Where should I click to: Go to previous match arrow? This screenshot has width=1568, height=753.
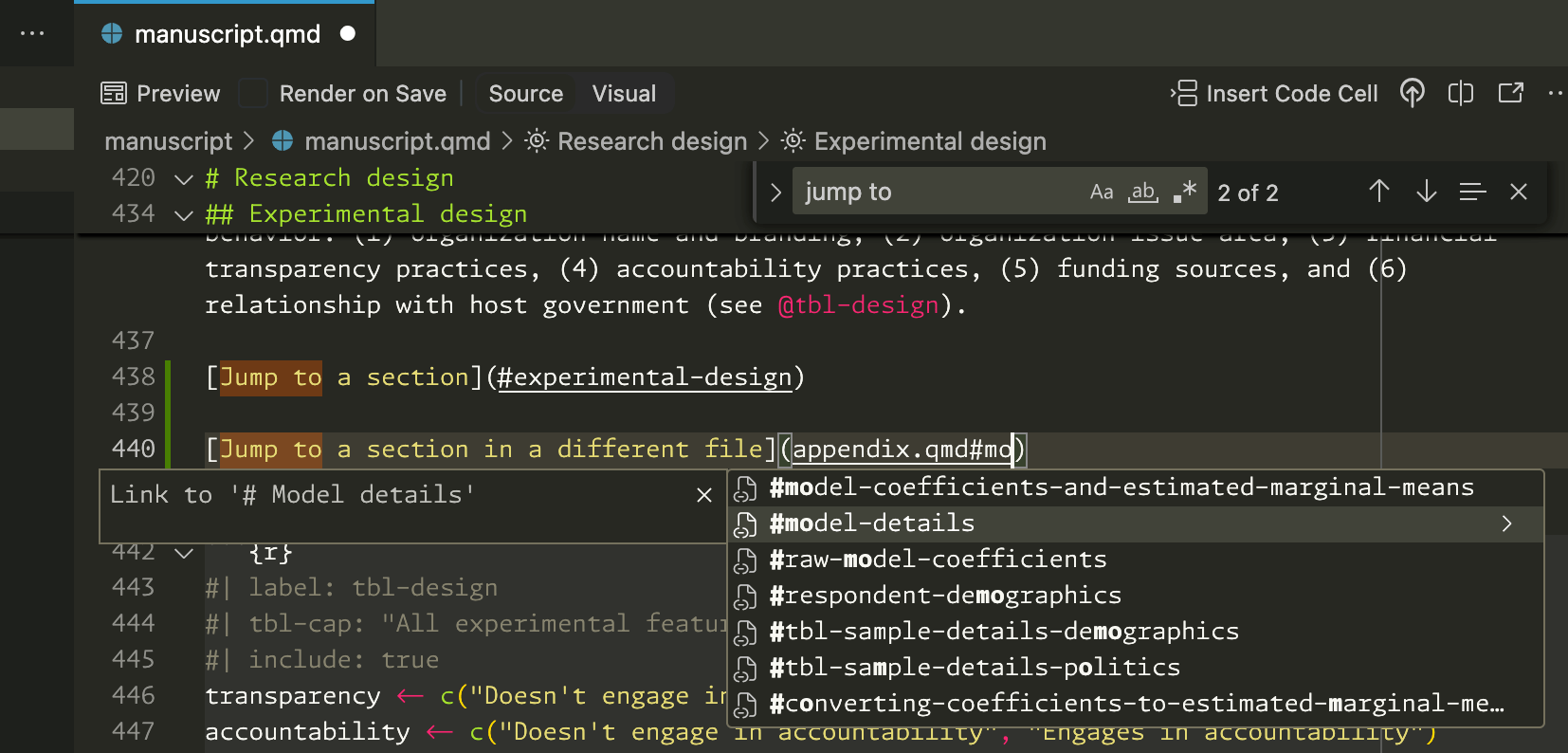pos(1378,192)
